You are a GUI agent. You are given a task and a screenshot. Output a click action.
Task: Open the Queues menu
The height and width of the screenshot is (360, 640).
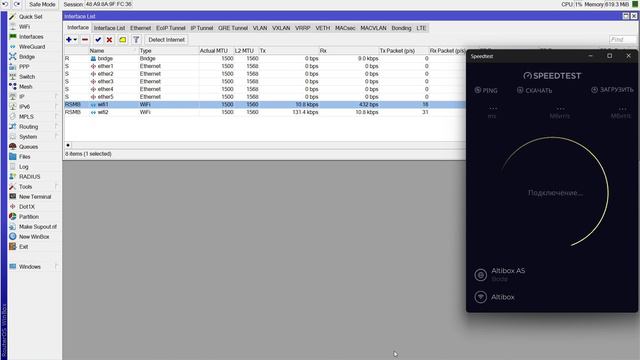[x=28, y=147]
